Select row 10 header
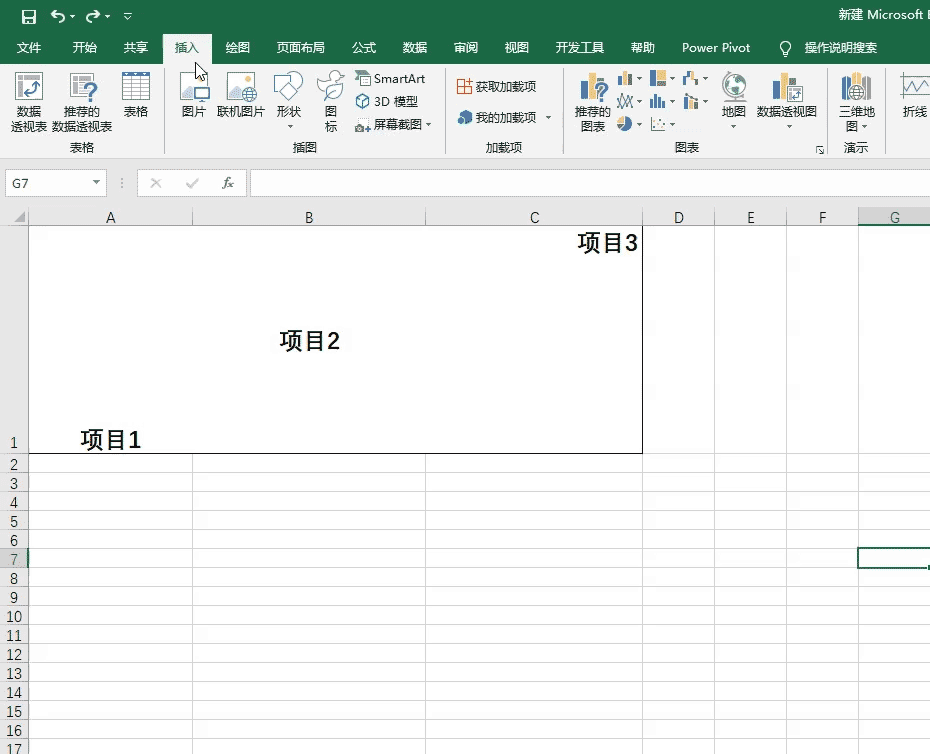Viewport: 930px width, 754px height. tap(14, 616)
